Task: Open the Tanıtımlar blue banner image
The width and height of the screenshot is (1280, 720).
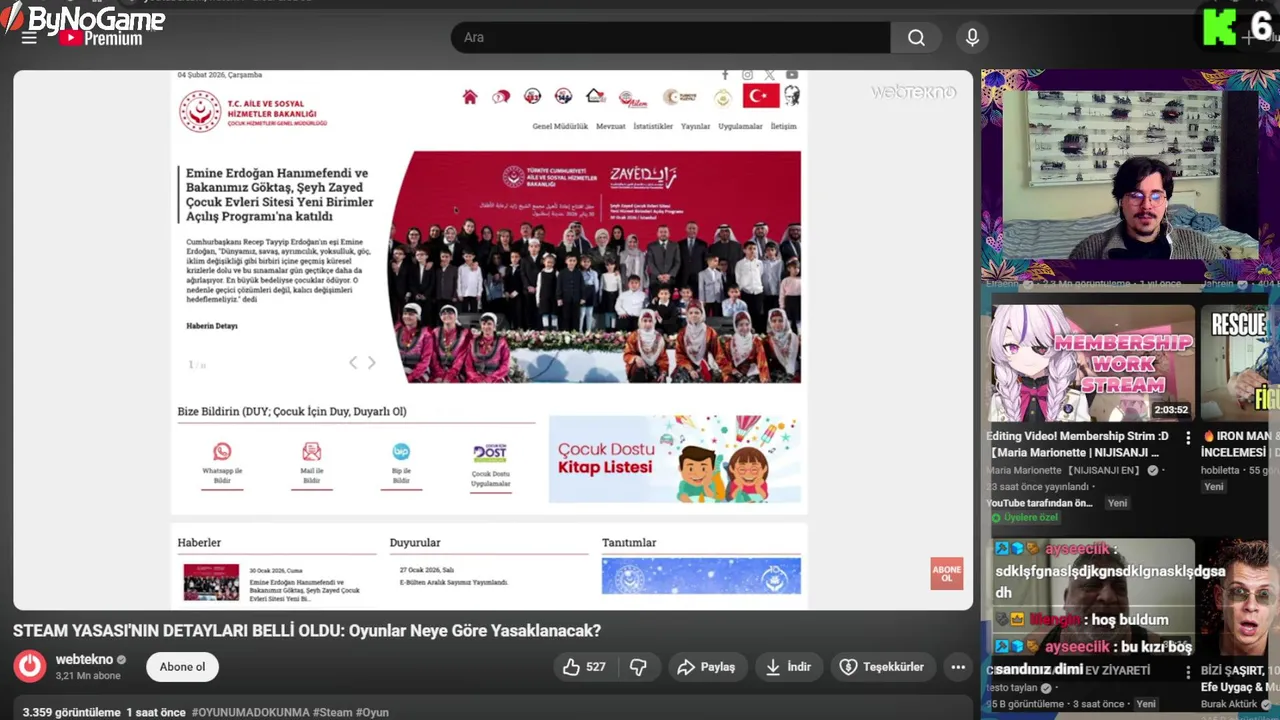Action: (701, 576)
